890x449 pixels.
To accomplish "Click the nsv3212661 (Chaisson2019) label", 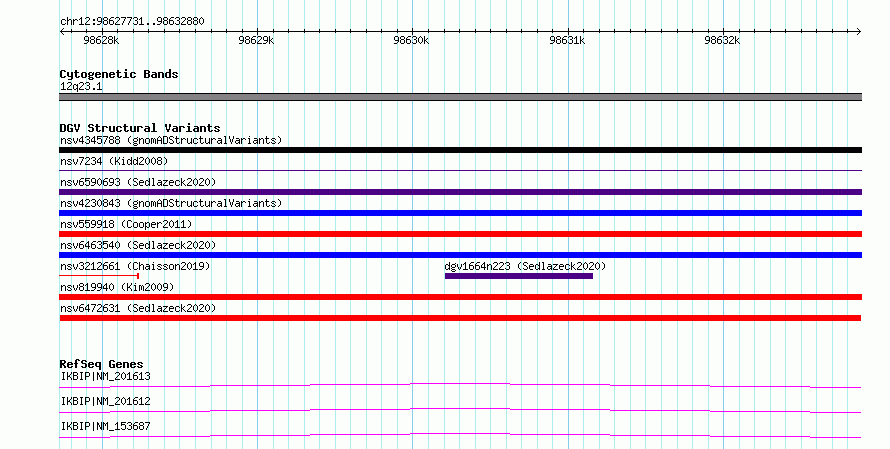I will coord(135,266).
